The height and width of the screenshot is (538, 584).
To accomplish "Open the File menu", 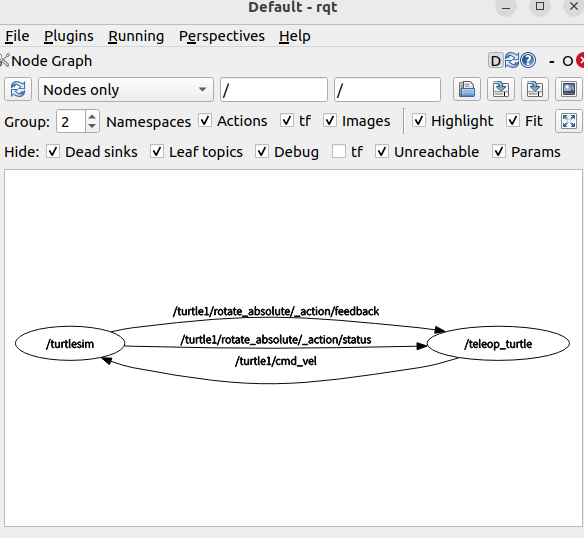I will [17, 36].
